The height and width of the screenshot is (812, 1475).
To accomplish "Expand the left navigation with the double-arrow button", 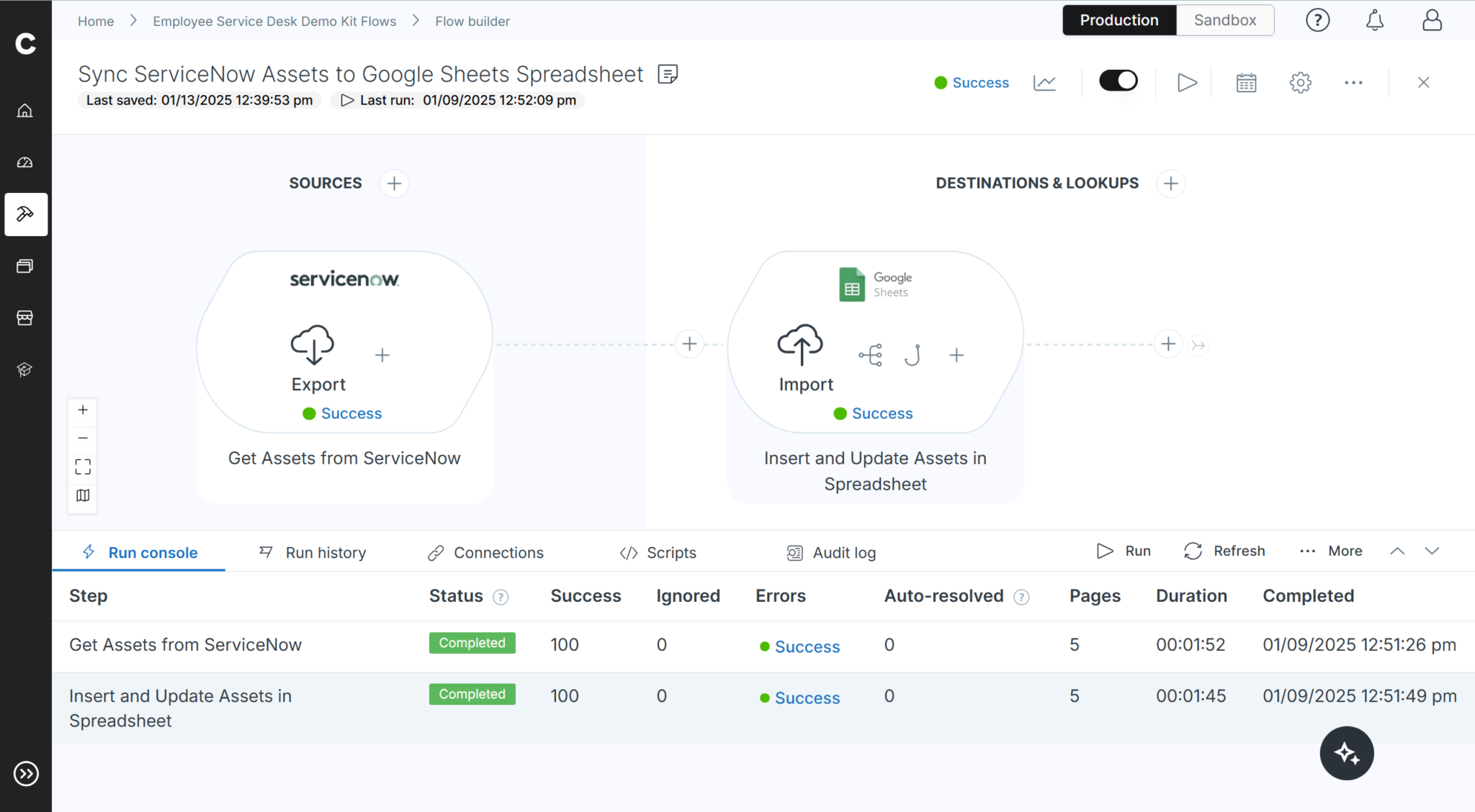I will pos(26,774).
